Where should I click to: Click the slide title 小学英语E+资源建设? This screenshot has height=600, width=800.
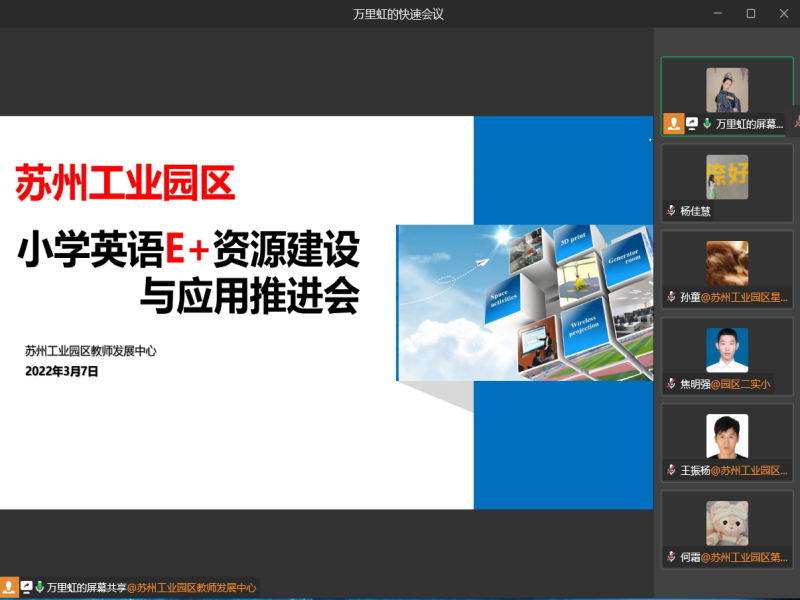189,248
